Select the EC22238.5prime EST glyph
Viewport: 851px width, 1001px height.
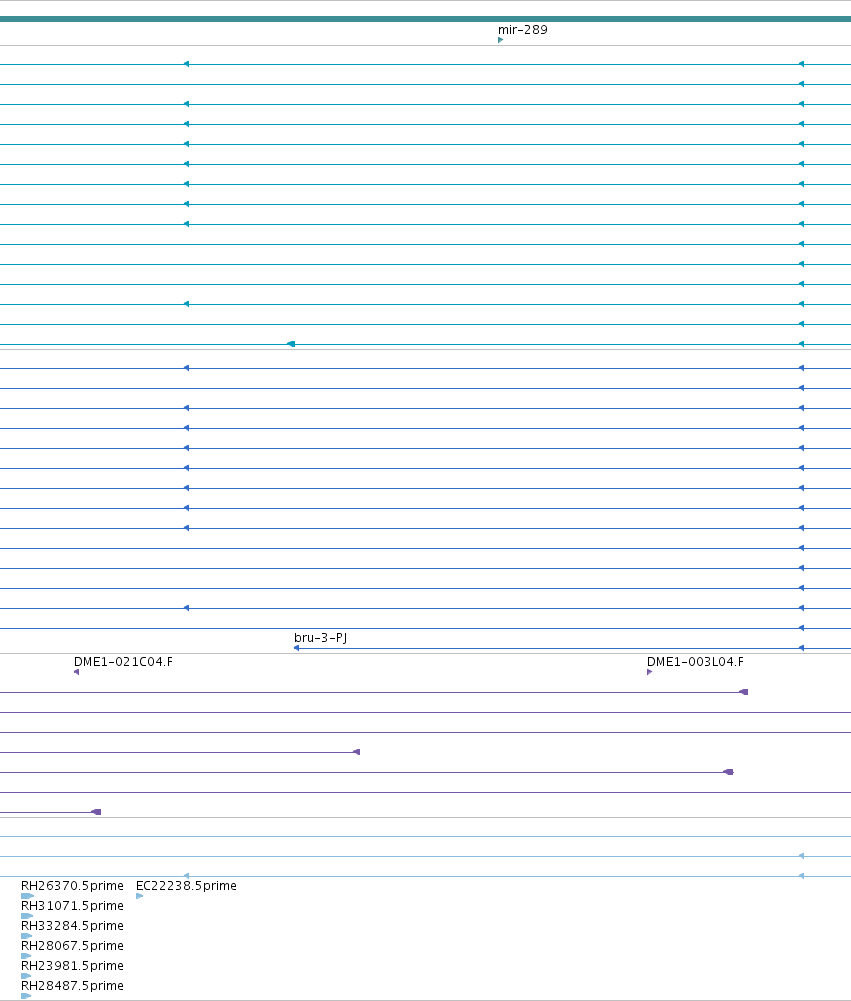[x=140, y=896]
